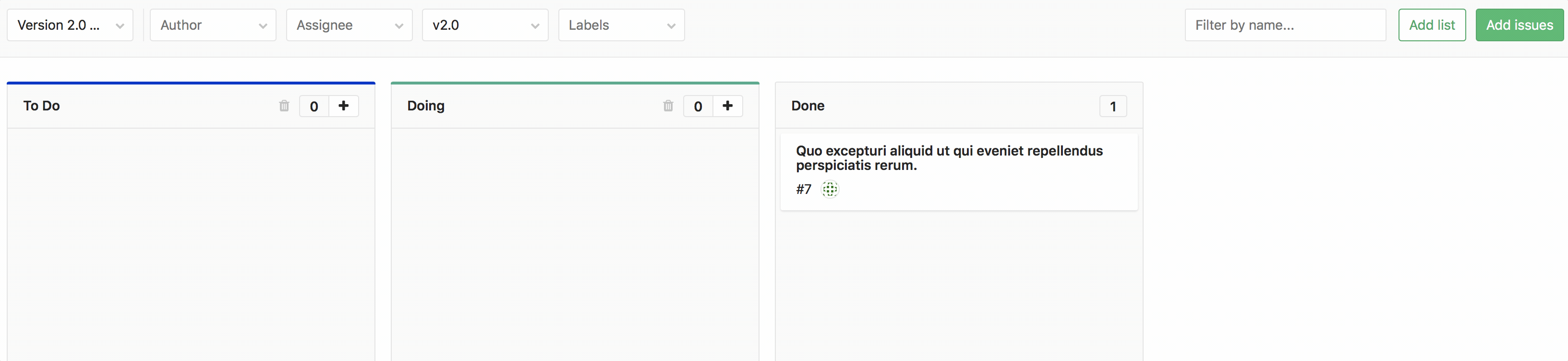Click the #7 issue number
The width and height of the screenshot is (1568, 361).
coord(804,189)
